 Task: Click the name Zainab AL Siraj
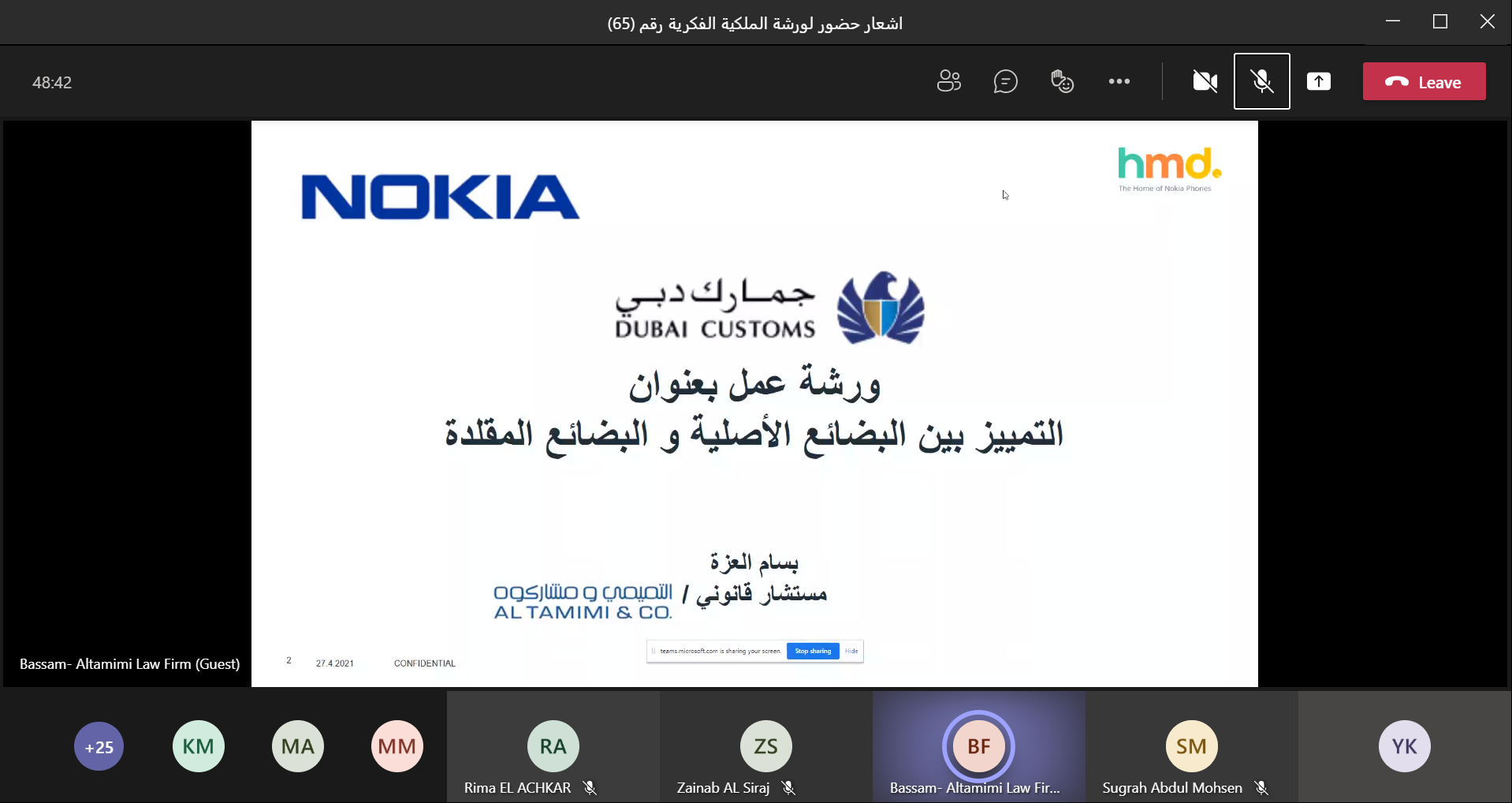click(x=723, y=787)
